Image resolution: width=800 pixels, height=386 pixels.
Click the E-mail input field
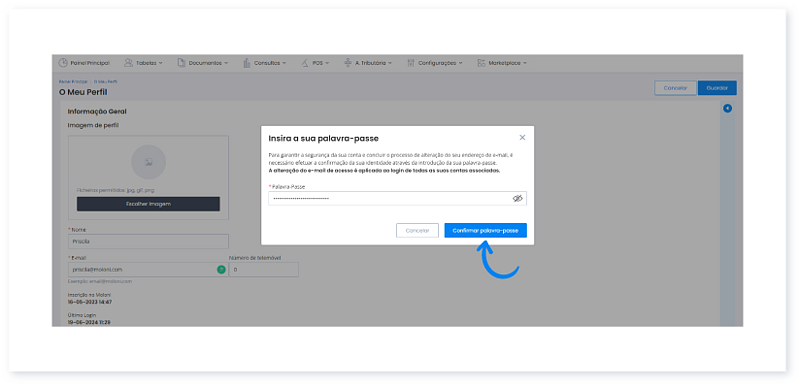148,269
